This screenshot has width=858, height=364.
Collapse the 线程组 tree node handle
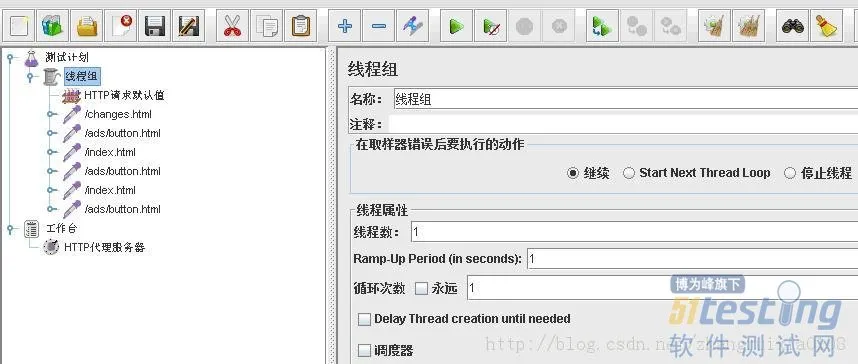tap(31, 77)
